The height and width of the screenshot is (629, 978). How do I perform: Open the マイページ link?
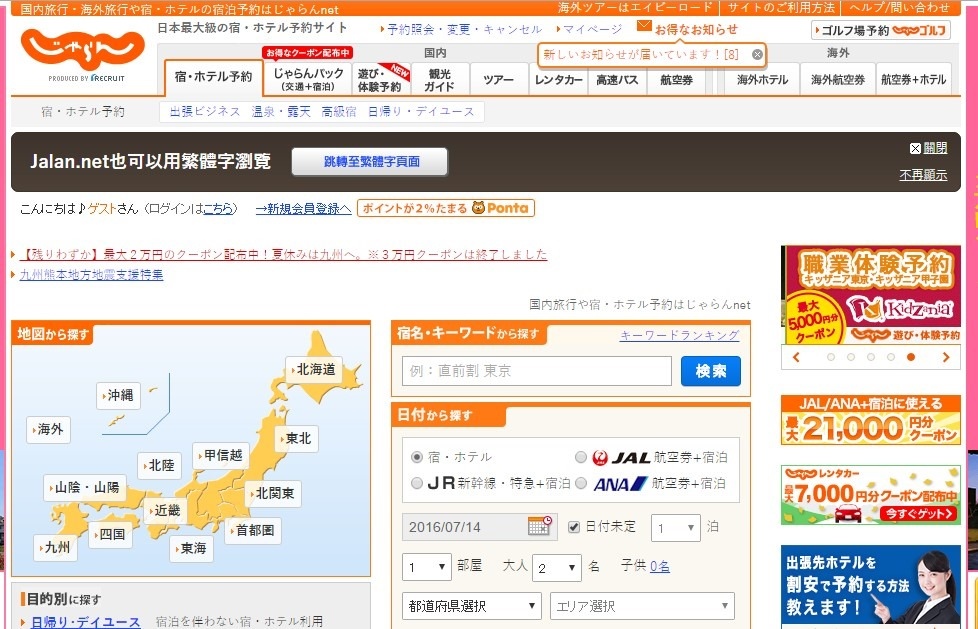click(593, 29)
